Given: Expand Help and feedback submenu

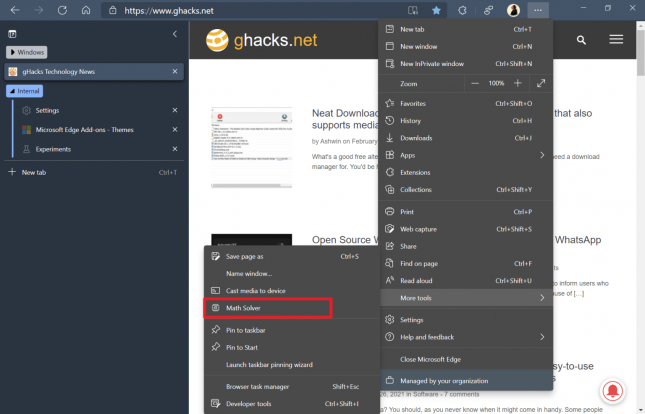Looking at the screenshot, I should point(542,337).
